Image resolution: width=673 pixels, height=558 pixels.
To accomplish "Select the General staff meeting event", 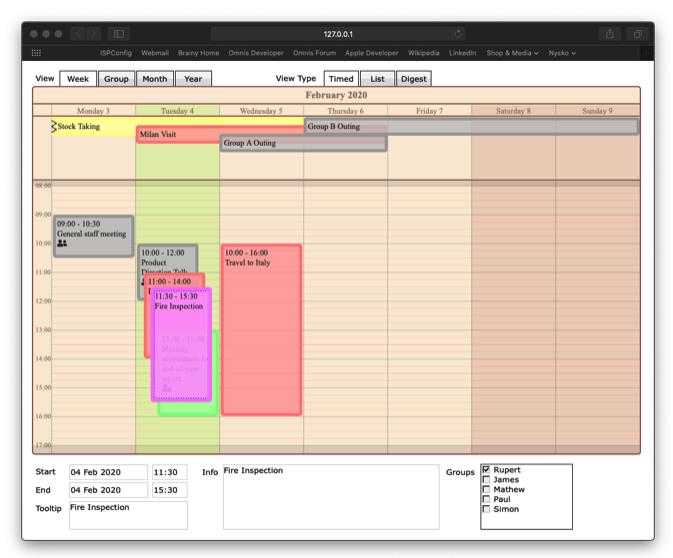I will [x=94, y=236].
